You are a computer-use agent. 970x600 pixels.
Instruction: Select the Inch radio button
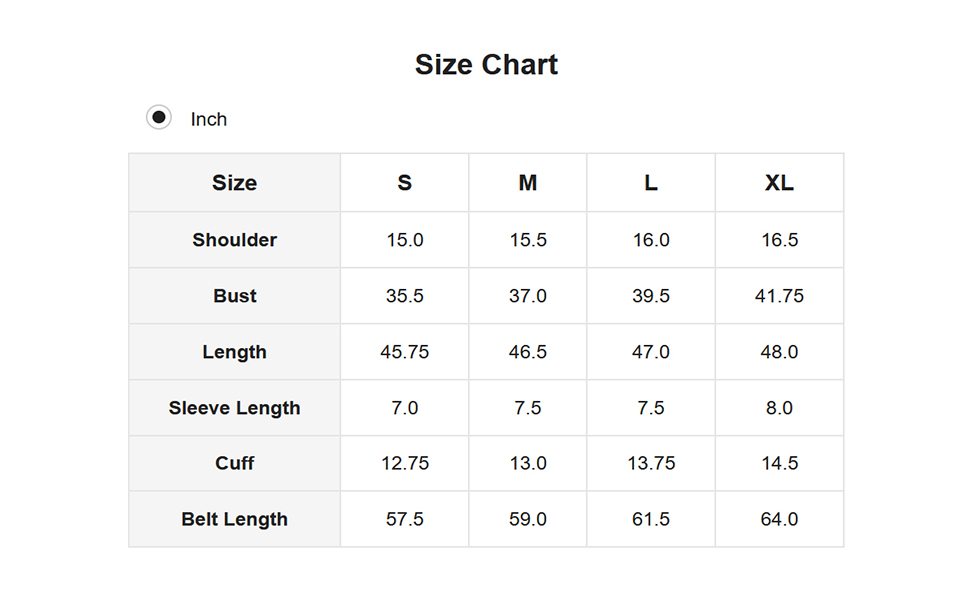click(159, 118)
